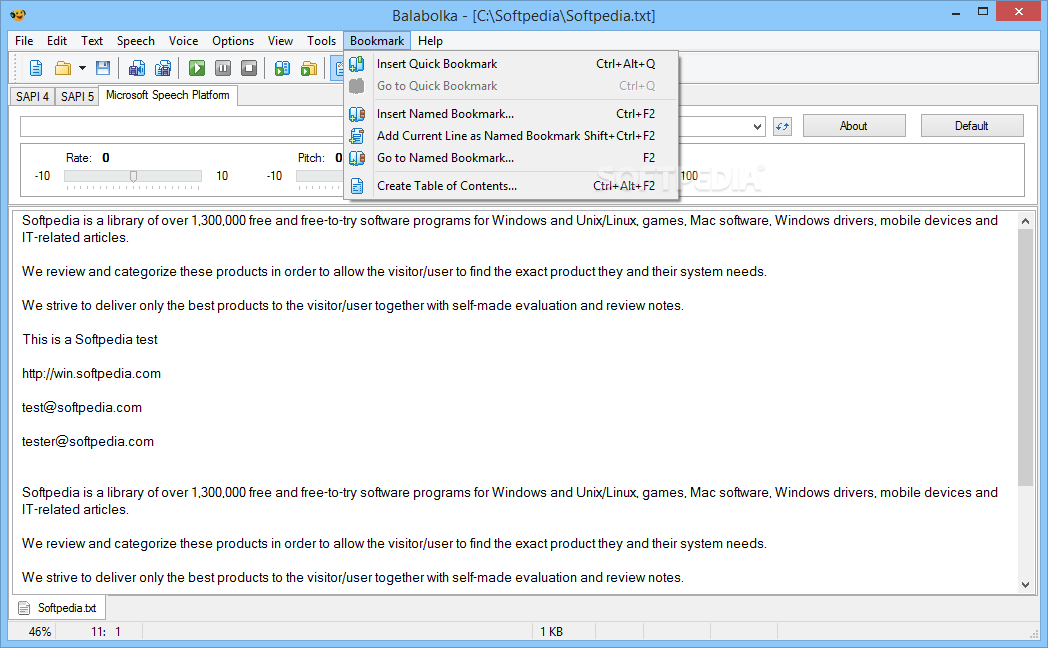Click the voice selection combo box field

(392, 126)
